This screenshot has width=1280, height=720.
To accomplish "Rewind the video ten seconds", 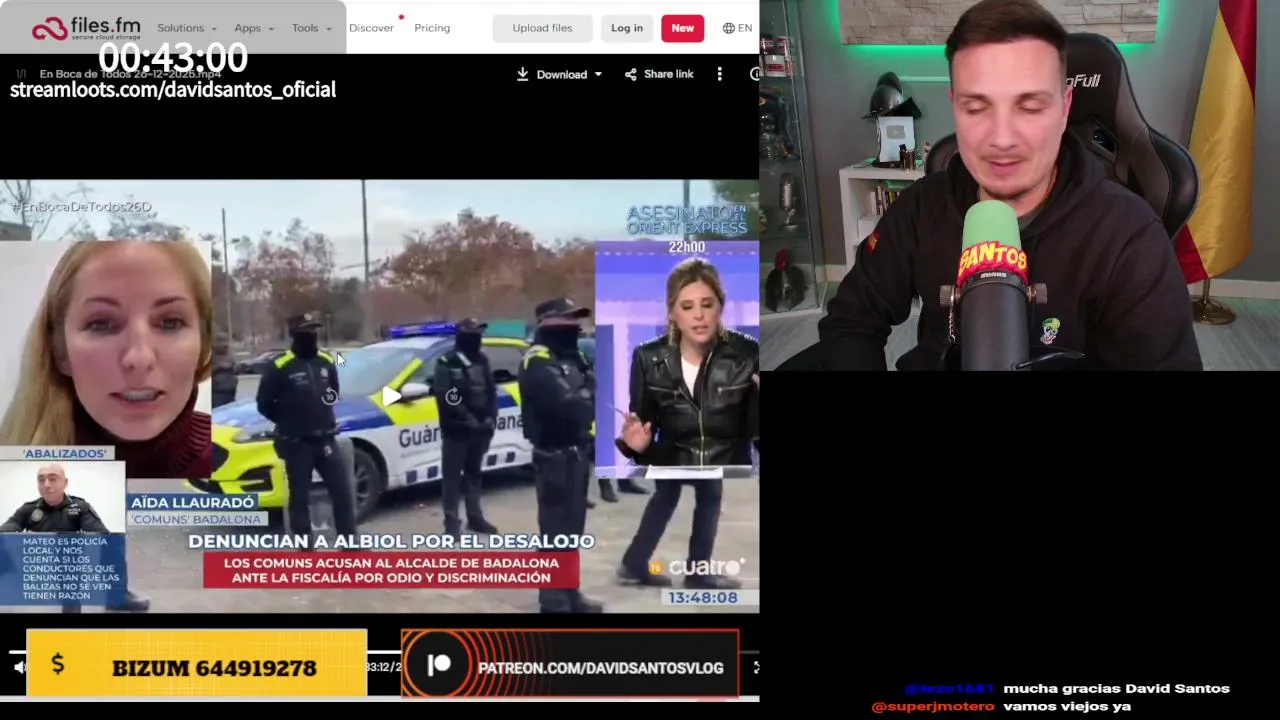I will (329, 397).
